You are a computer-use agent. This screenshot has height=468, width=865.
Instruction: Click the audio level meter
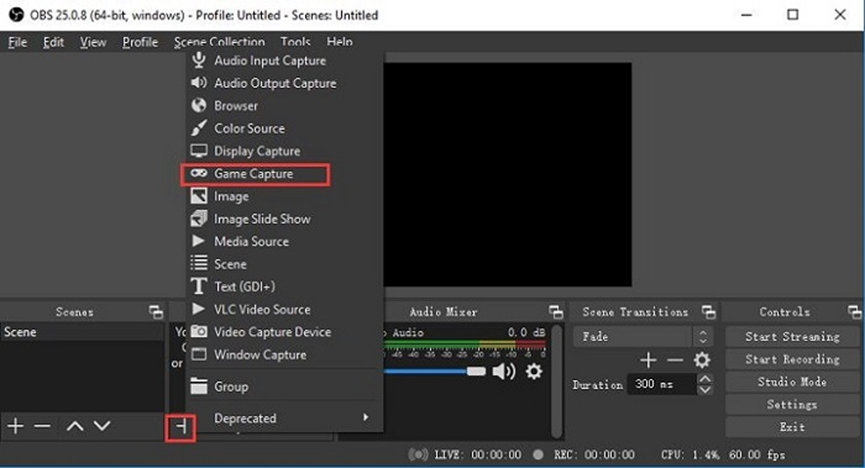464,344
